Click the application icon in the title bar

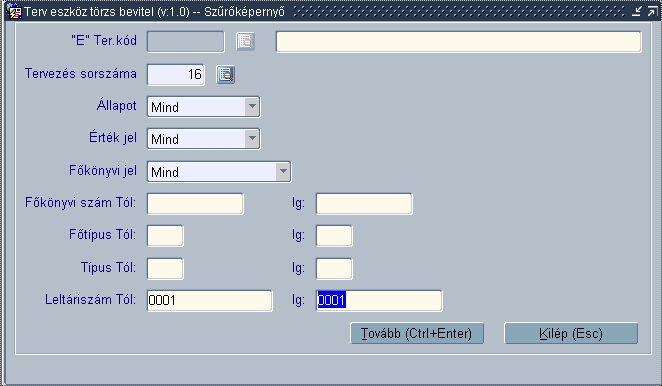[14, 11]
